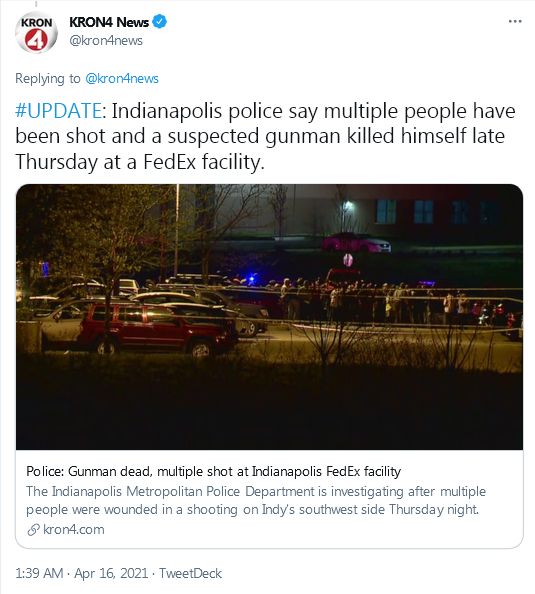Open @kron4news in the Replying to line
Screen dimensions: 535x594
(122, 78)
